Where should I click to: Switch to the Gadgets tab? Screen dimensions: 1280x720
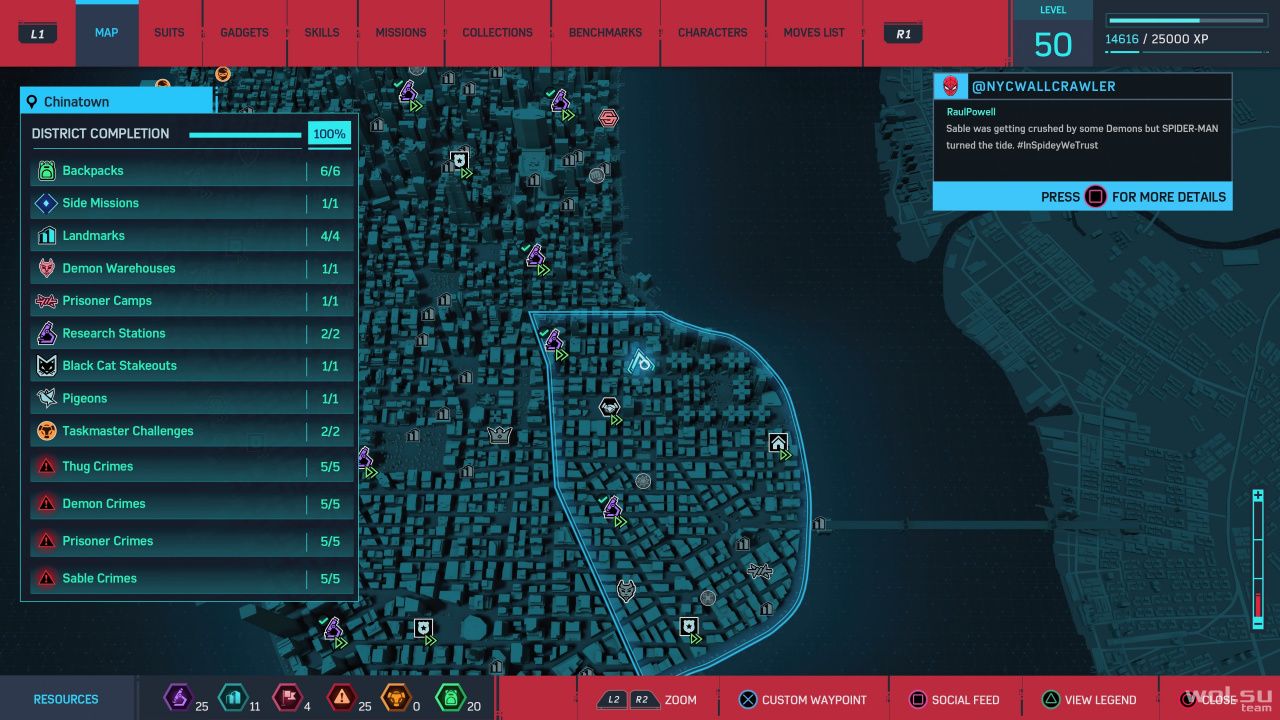click(x=244, y=33)
